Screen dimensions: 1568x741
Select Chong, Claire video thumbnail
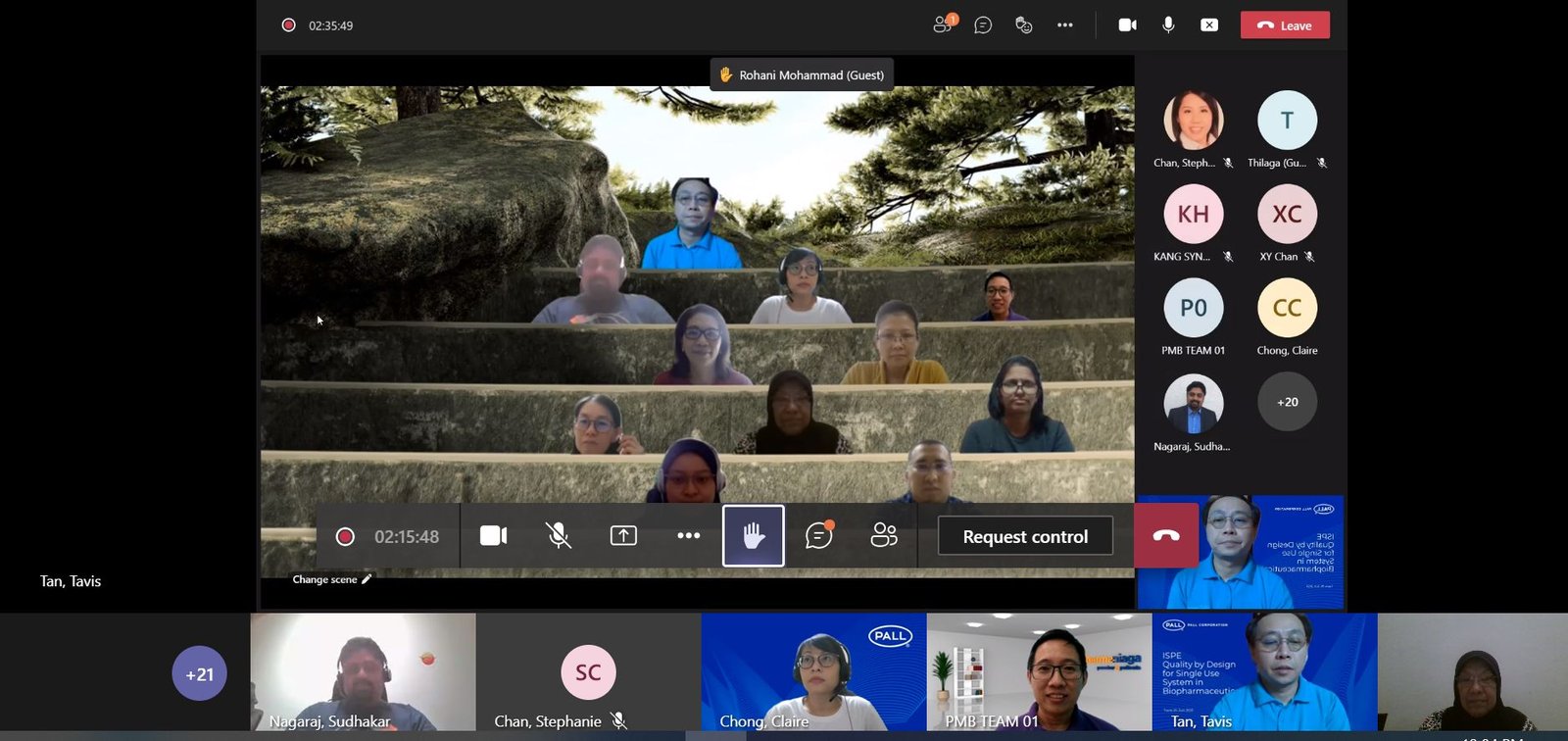(813, 672)
